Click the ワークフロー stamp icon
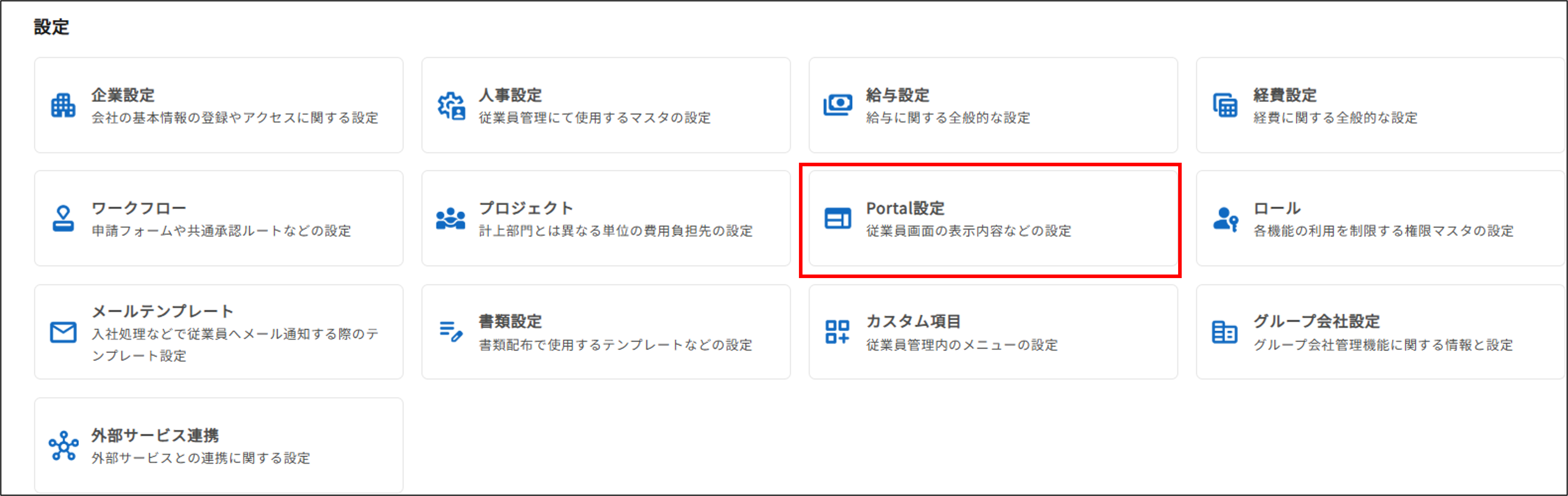 (x=63, y=219)
